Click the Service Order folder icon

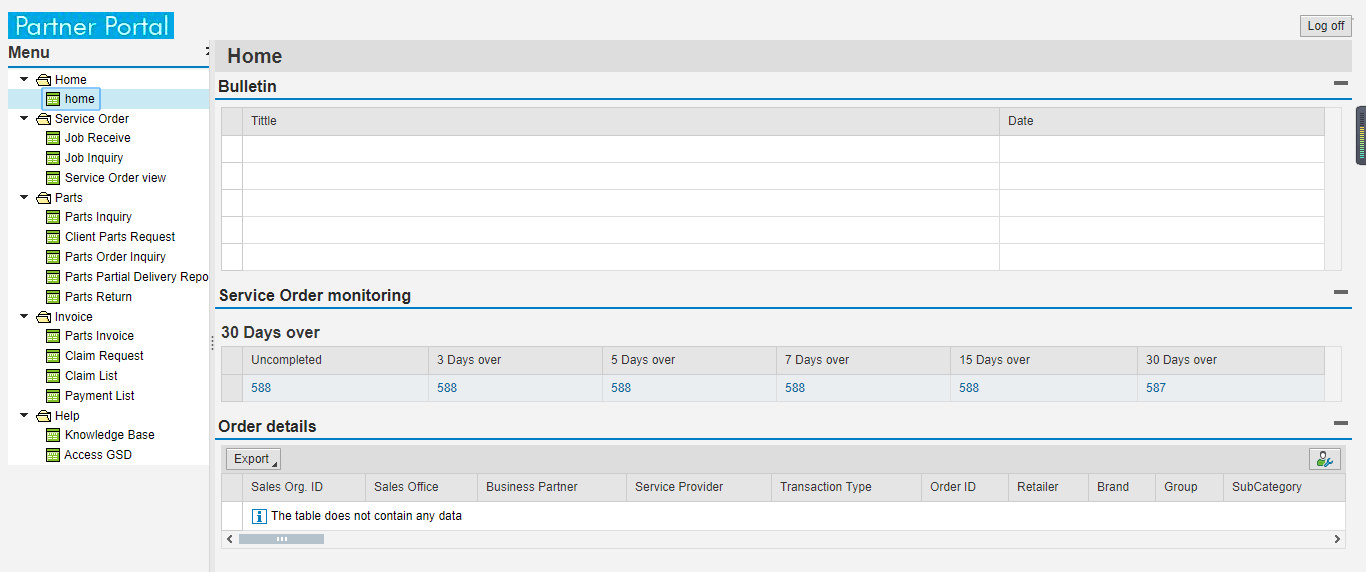point(43,119)
